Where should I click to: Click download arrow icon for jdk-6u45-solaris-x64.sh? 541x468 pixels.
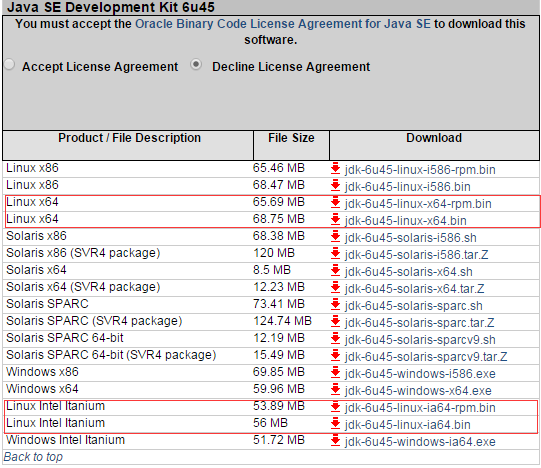[x=335, y=270]
